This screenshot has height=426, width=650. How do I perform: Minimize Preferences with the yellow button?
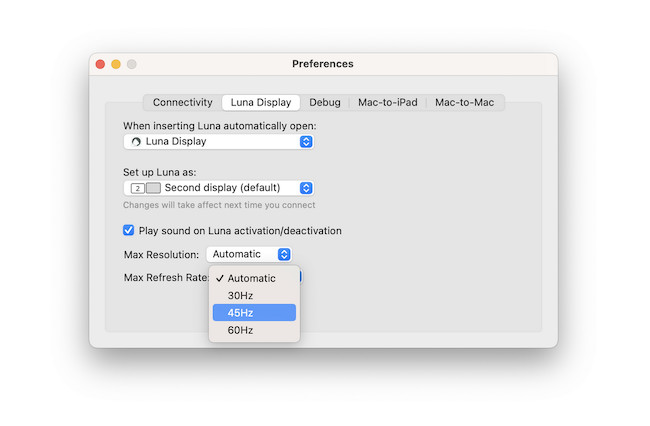[x=116, y=64]
